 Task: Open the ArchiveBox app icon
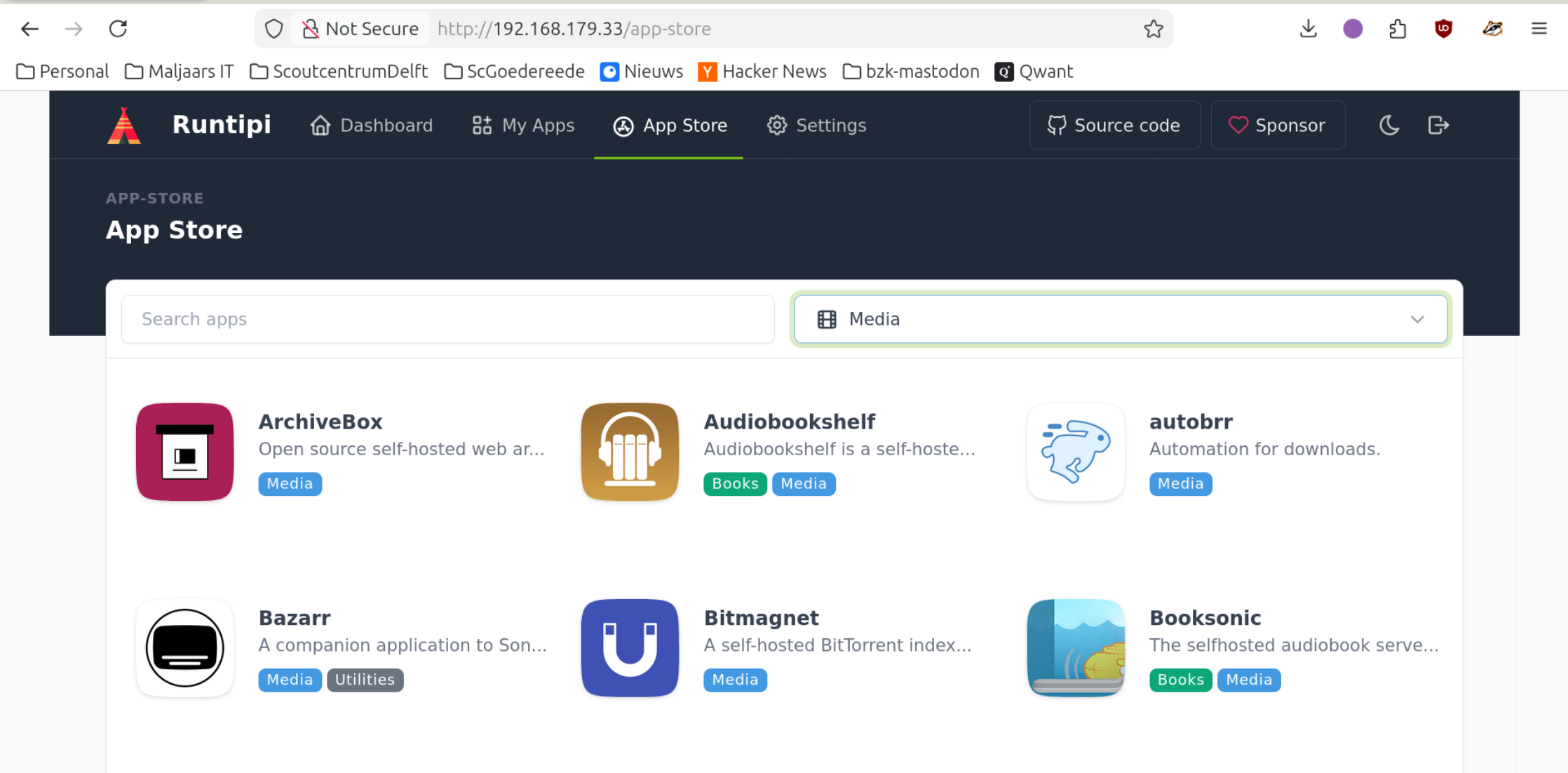coord(184,452)
